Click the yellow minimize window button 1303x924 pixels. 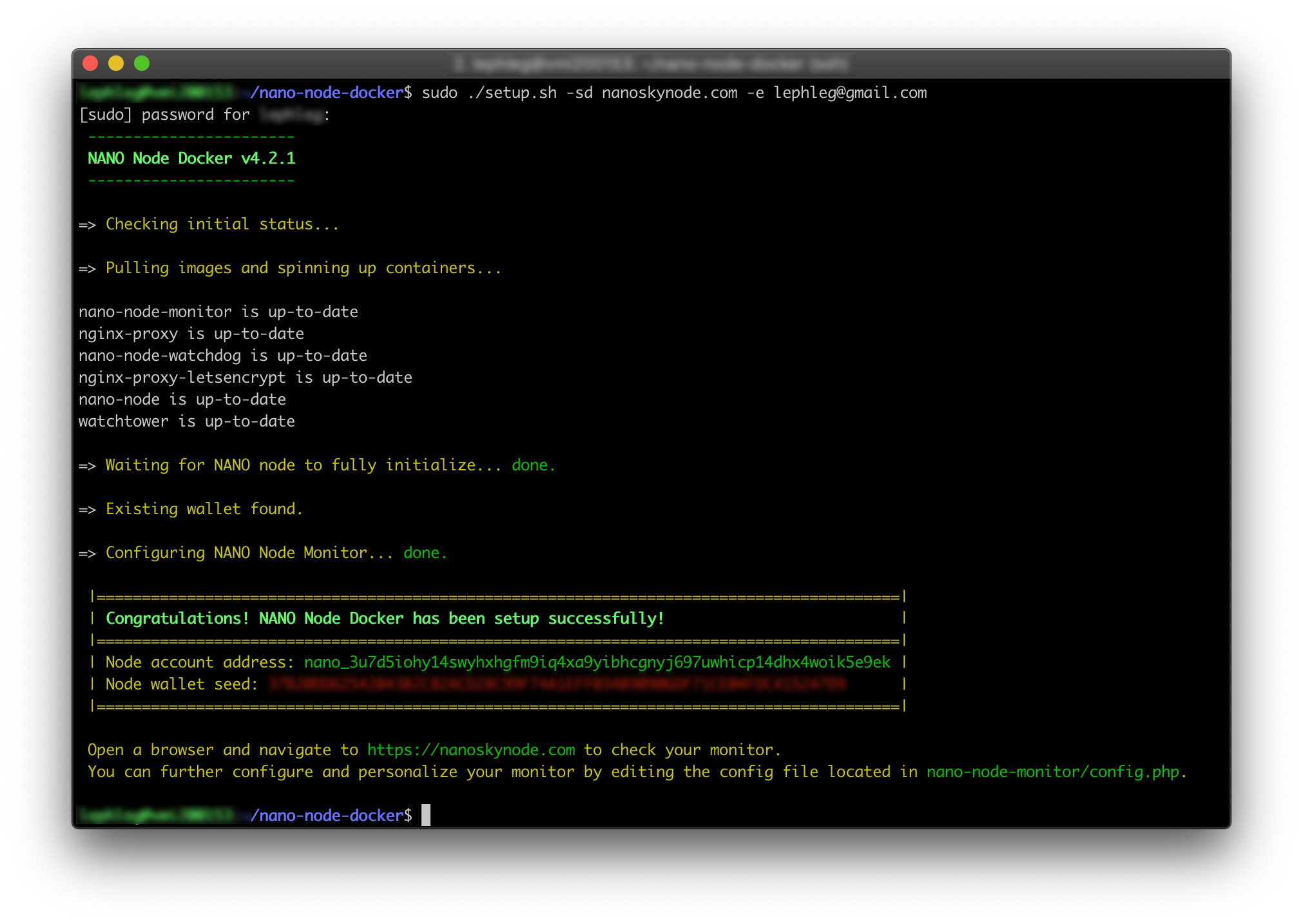116,63
